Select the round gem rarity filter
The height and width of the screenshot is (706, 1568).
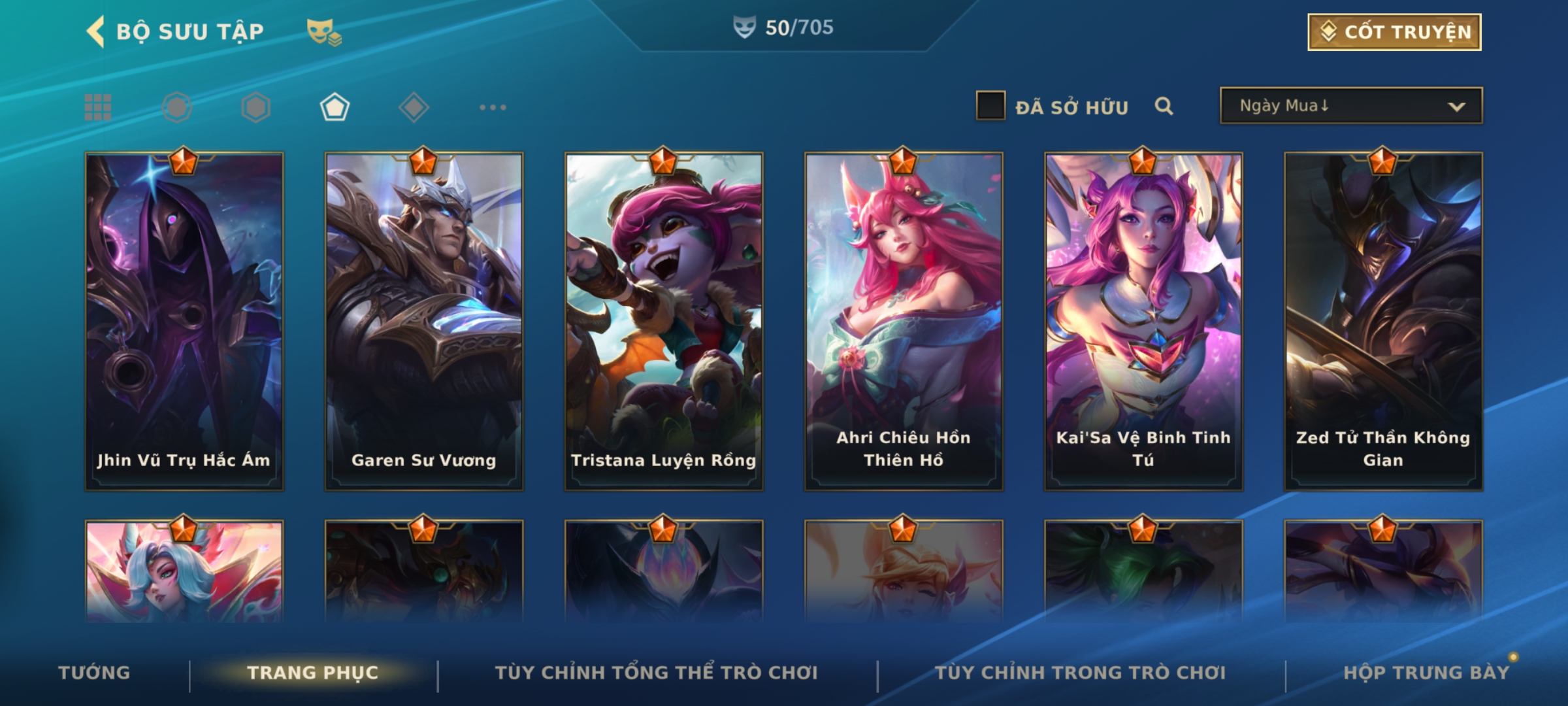(177, 107)
